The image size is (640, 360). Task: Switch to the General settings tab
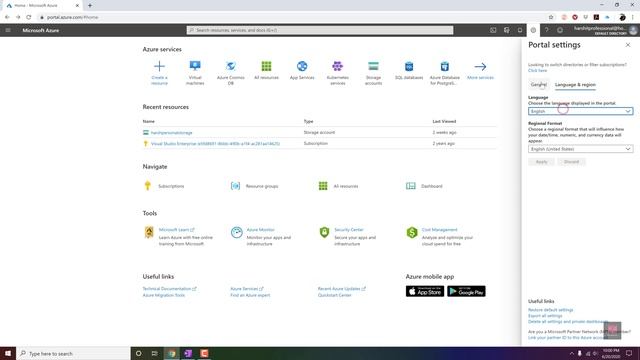538,84
